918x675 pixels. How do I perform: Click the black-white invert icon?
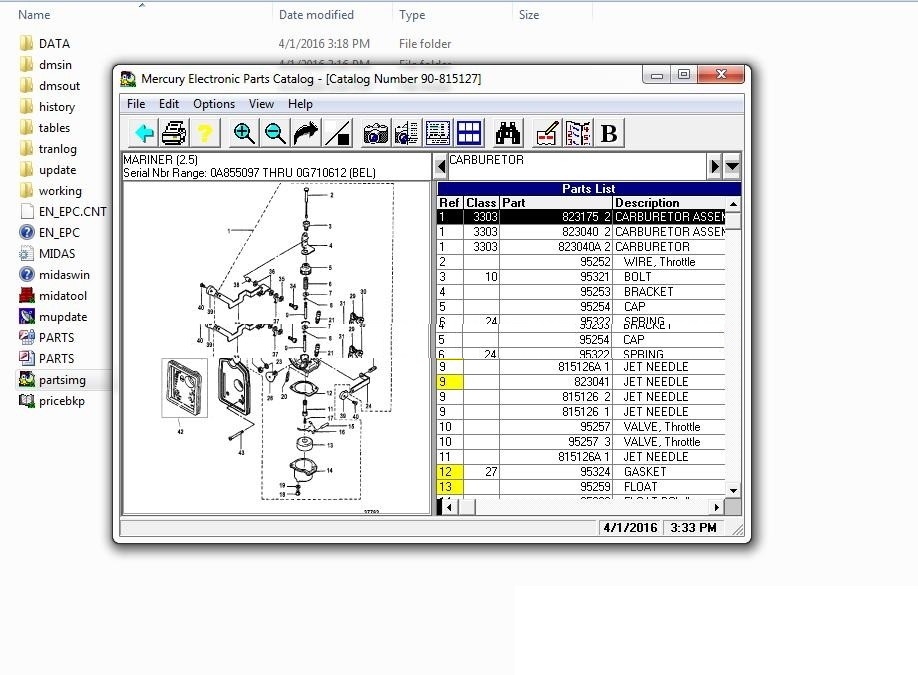pos(337,133)
